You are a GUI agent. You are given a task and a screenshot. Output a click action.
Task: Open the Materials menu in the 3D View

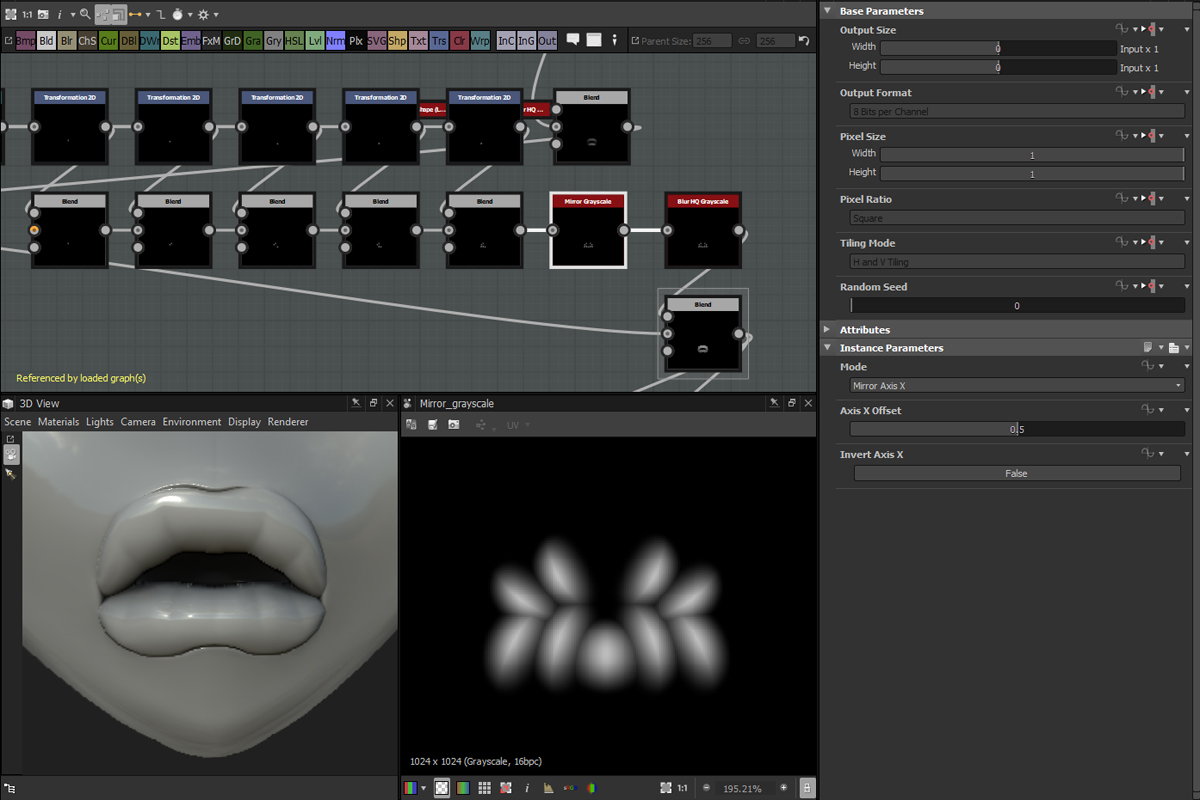point(58,422)
